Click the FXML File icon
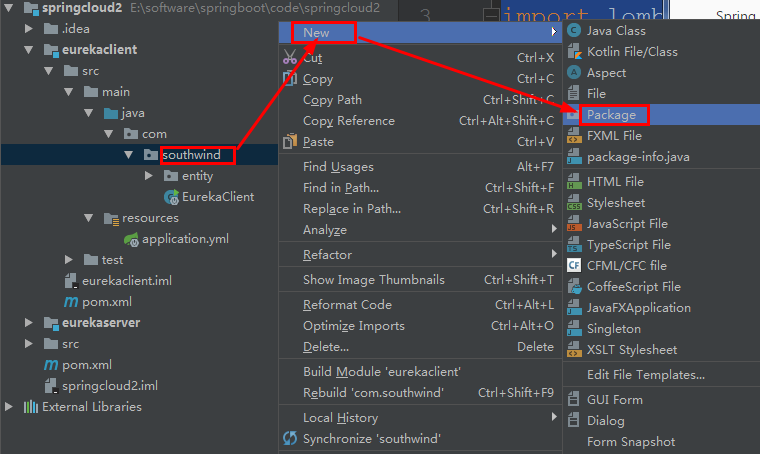 (x=574, y=135)
